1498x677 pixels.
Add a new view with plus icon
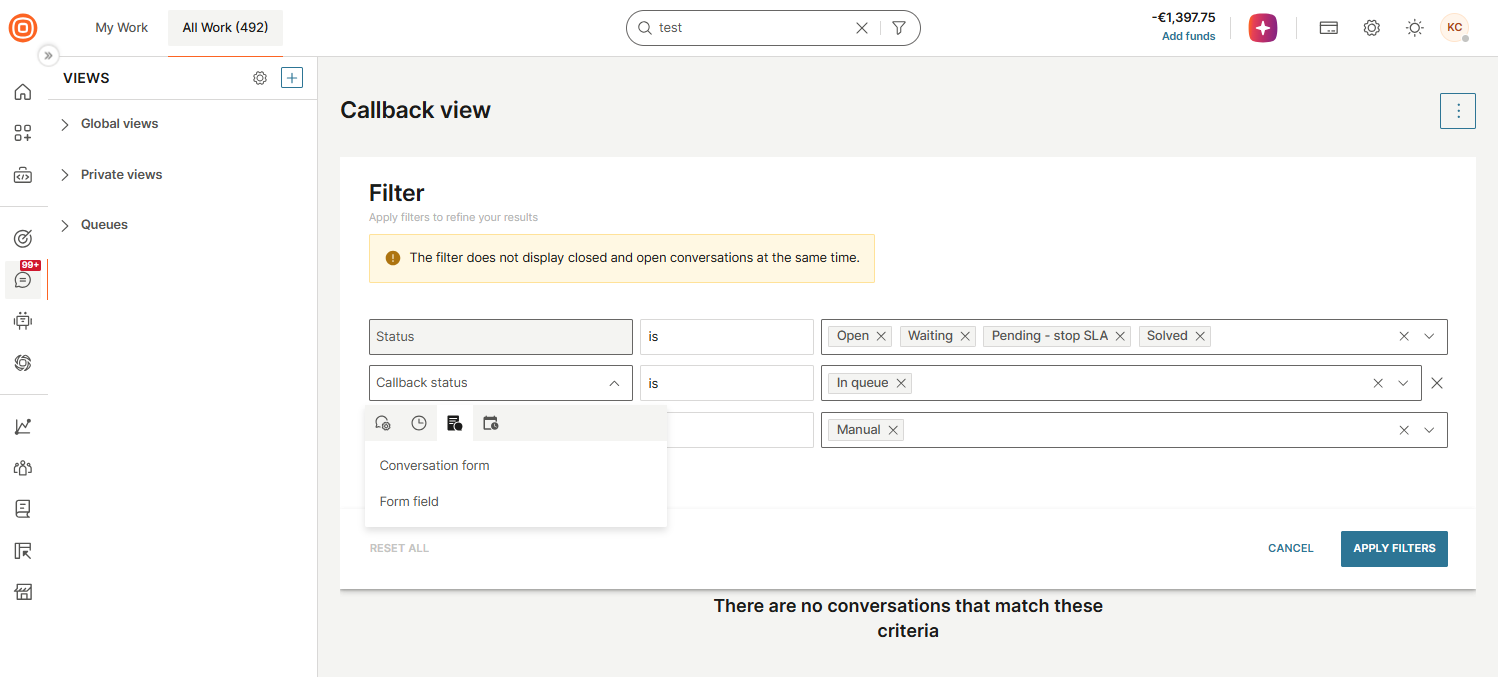292,78
